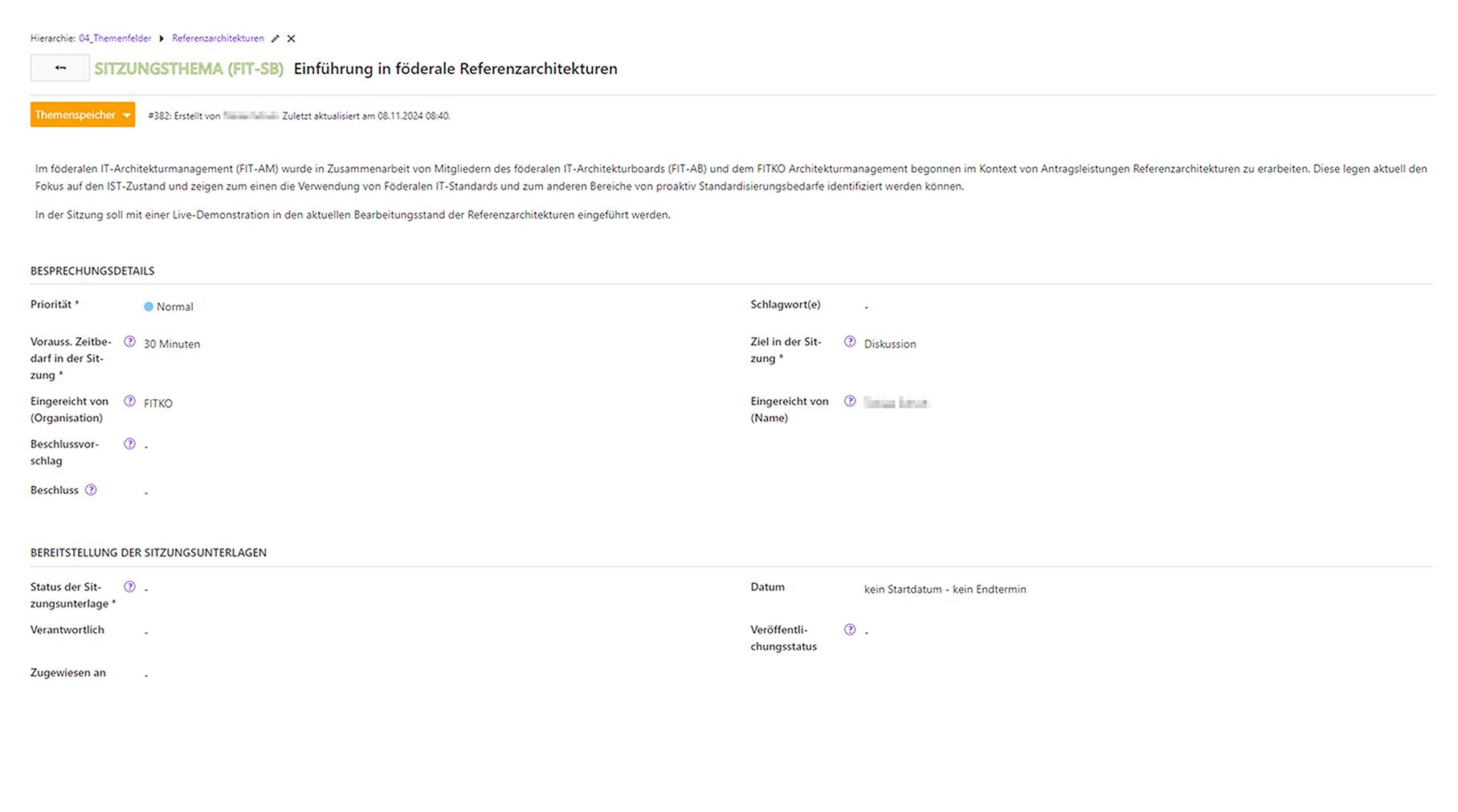The image size is (1458, 812).
Task: Click the FITKO organisation value
Action: pos(158,403)
